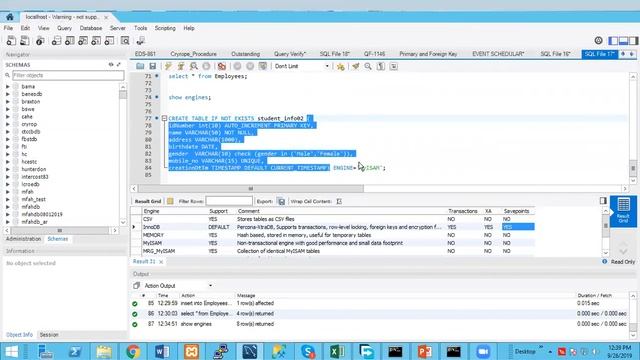The height and width of the screenshot is (360, 640).
Task: Stop query execution icon
Action: (207, 66)
